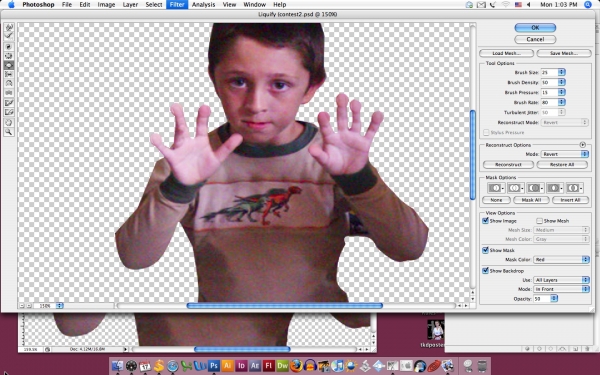Uncheck Show Image checkbox
Image resolution: width=600 pixels, height=375 pixels.
click(486, 221)
